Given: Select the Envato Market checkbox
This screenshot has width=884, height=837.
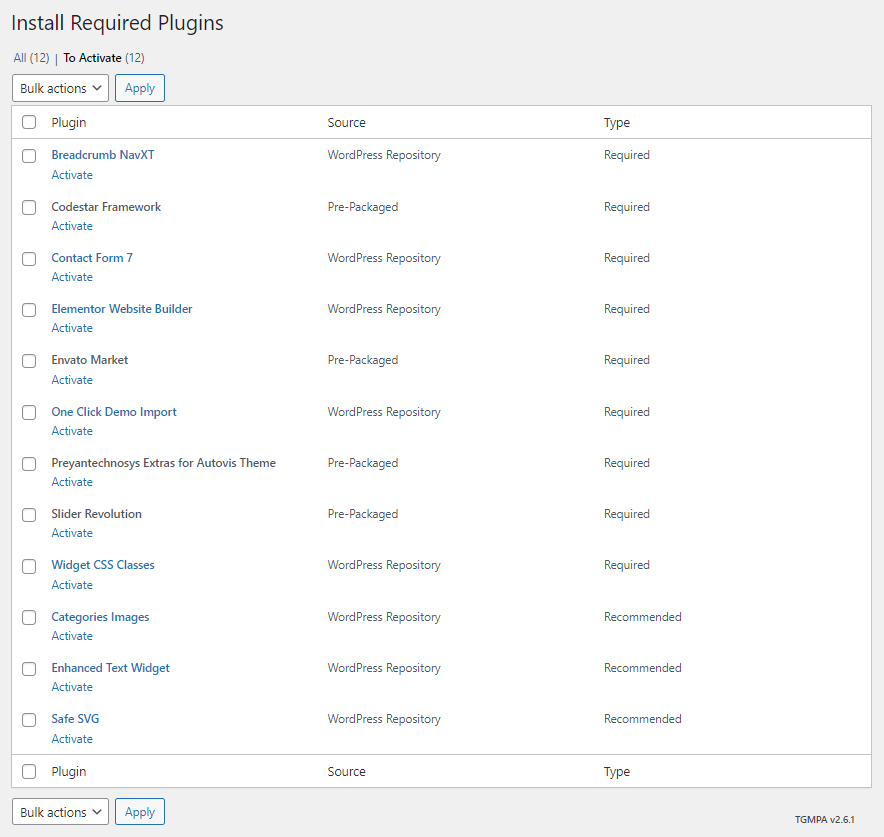Looking at the screenshot, I should click(x=29, y=361).
